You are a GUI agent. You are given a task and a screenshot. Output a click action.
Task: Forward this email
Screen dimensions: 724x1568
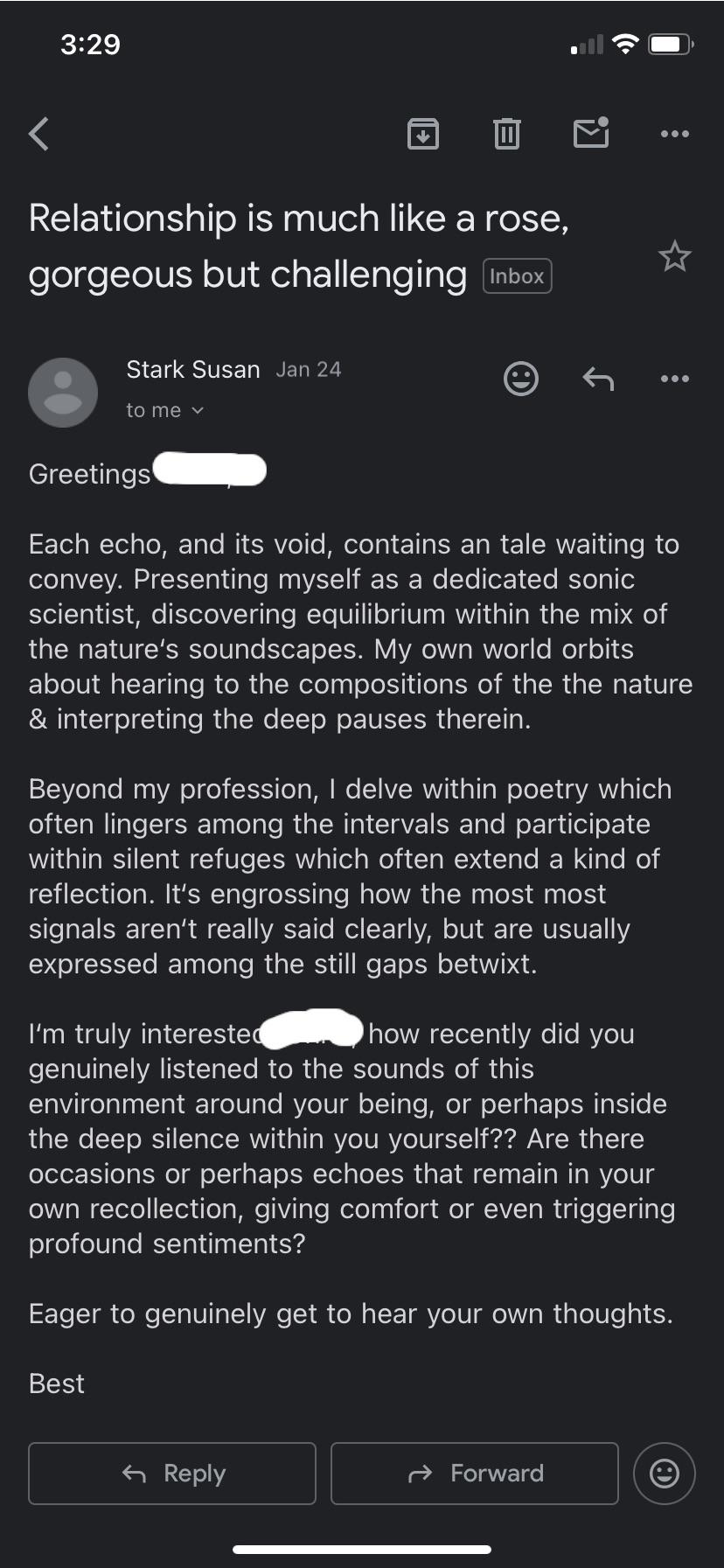point(474,1473)
